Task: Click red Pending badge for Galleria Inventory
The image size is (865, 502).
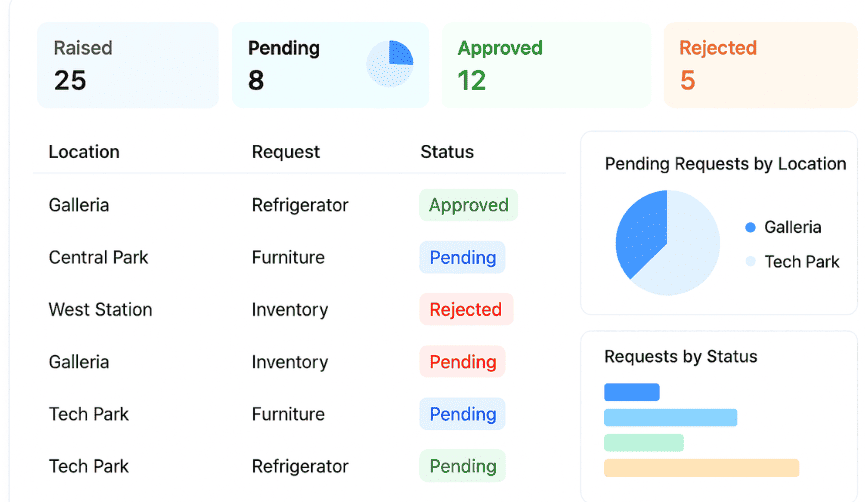Action: [462, 362]
